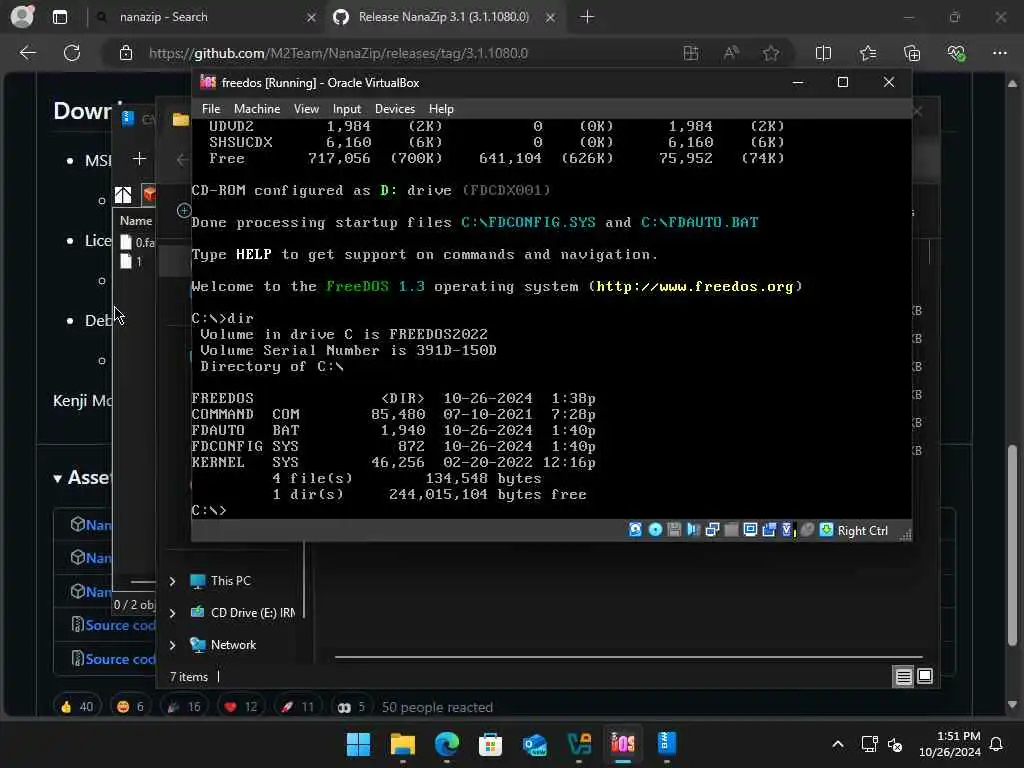Open the Favorites list in Edge toolbar

(x=868, y=53)
